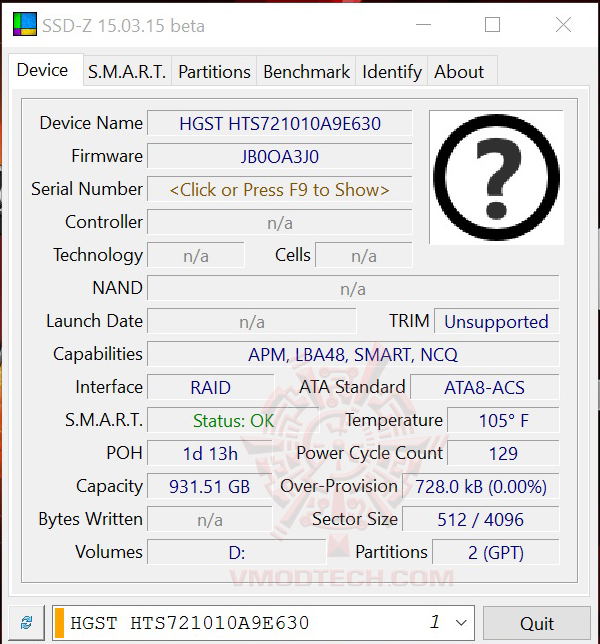Image resolution: width=600 pixels, height=644 pixels.
Task: Open the Partitions tab
Action: tap(214, 72)
